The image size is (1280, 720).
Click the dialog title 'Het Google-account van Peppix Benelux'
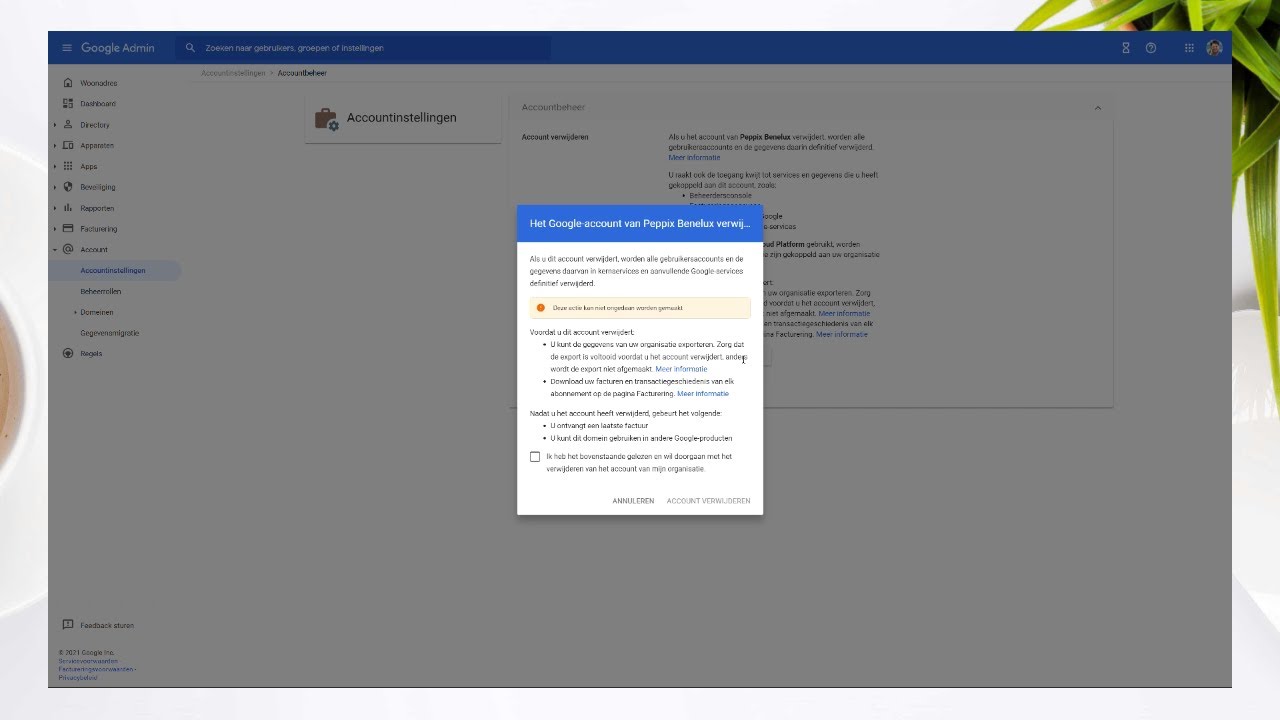(640, 224)
